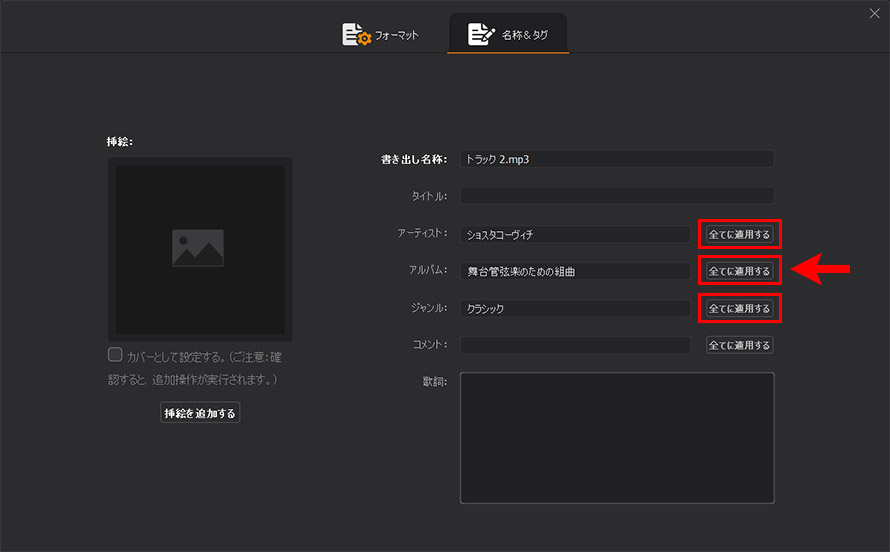The width and height of the screenshot is (890, 552).
Task: Close the dialog with the X button
Action: point(874,13)
